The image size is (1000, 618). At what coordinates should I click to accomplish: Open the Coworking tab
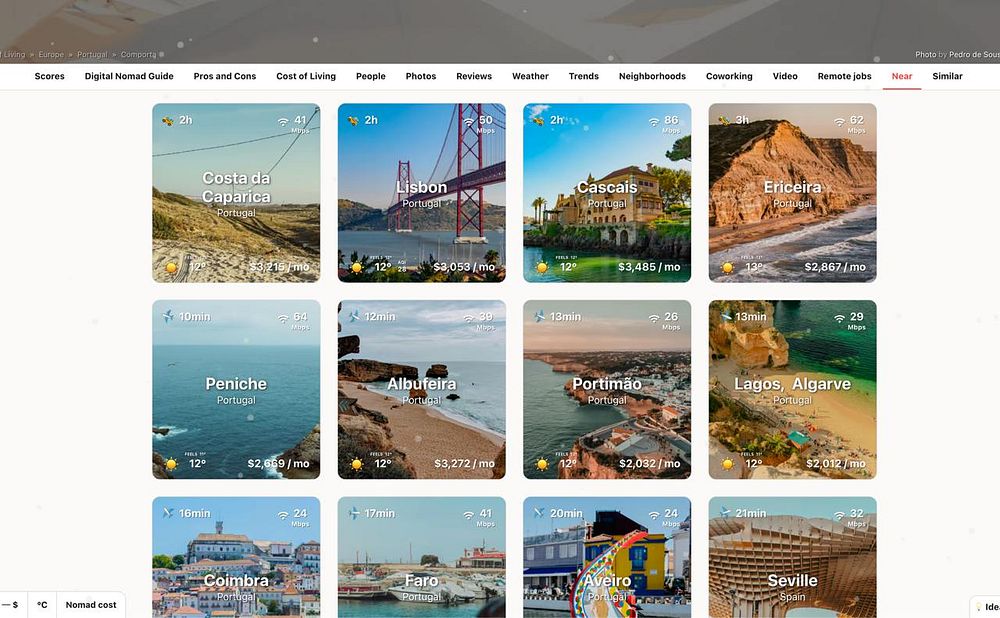[x=729, y=76]
